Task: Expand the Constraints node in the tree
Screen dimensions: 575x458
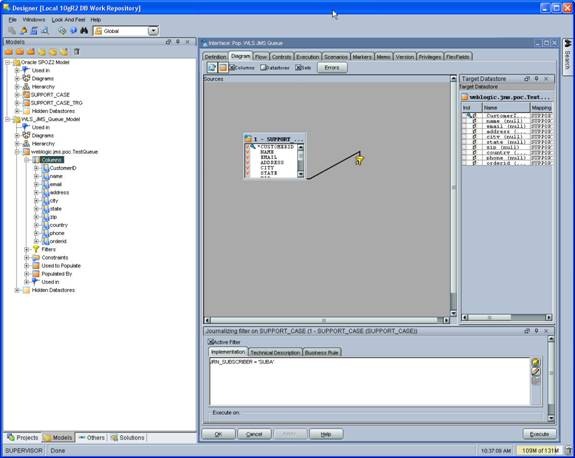Action: (27, 257)
